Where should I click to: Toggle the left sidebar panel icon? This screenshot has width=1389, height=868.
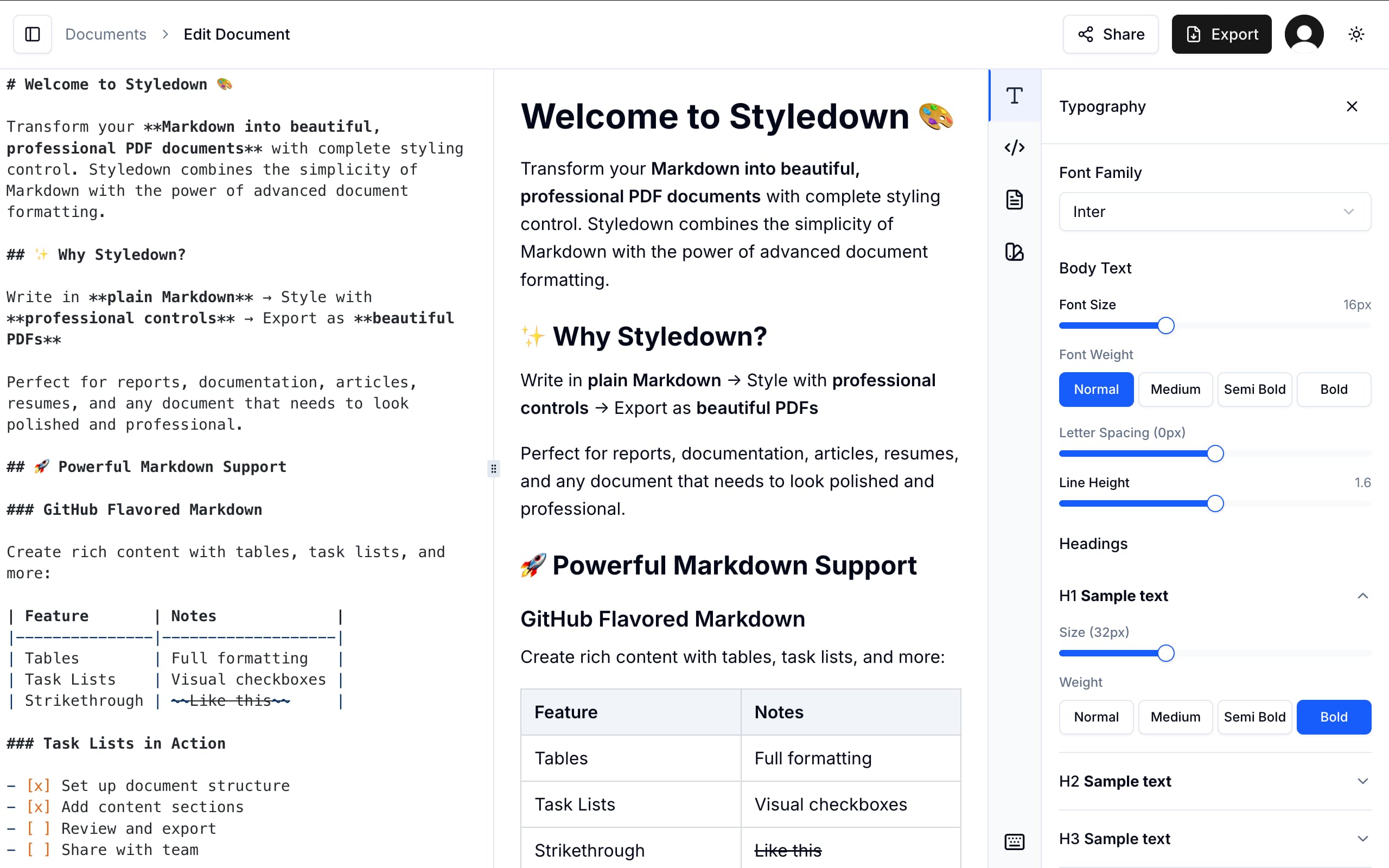pos(33,34)
